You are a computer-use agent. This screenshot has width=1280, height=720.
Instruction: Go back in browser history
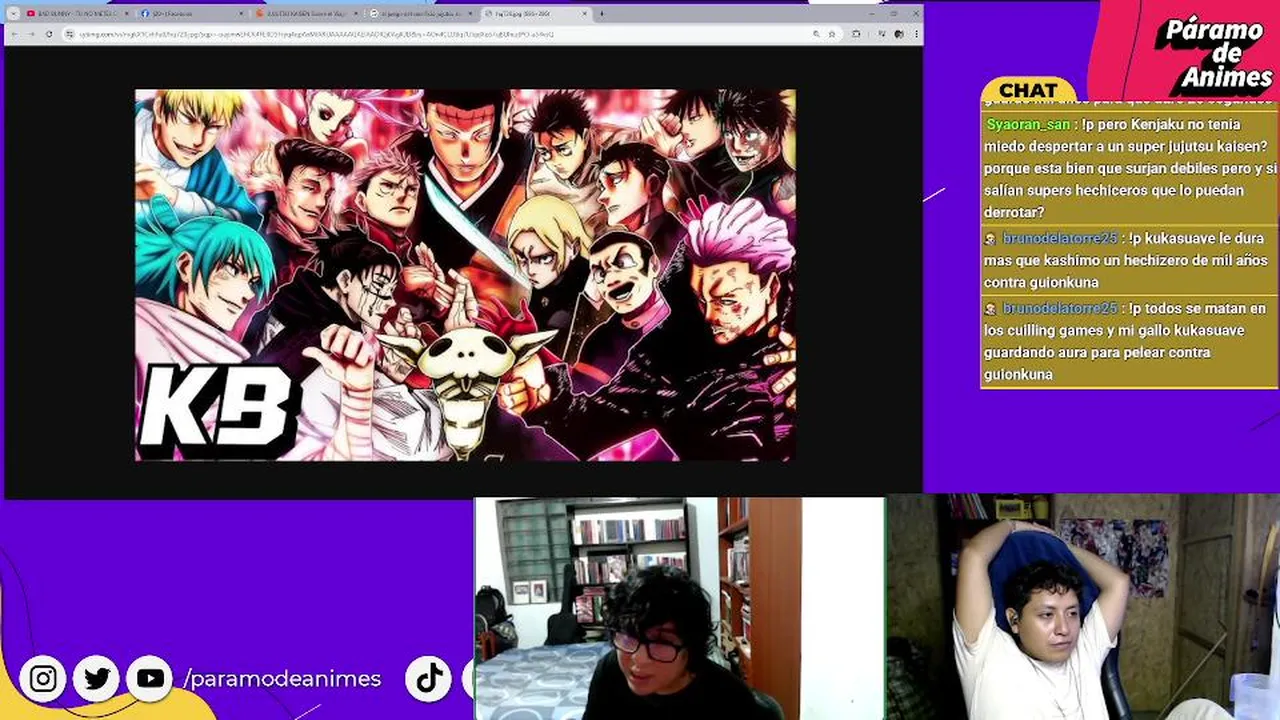[x=14, y=34]
